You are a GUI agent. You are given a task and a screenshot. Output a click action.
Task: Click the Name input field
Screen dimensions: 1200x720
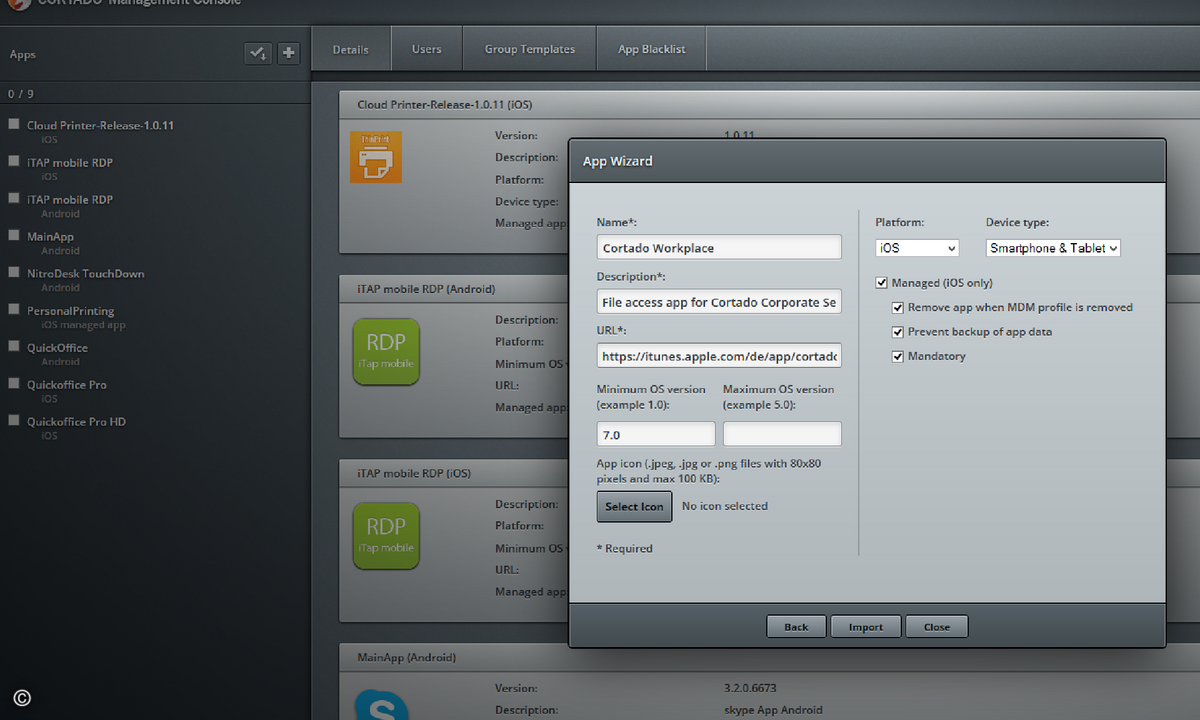coord(719,247)
